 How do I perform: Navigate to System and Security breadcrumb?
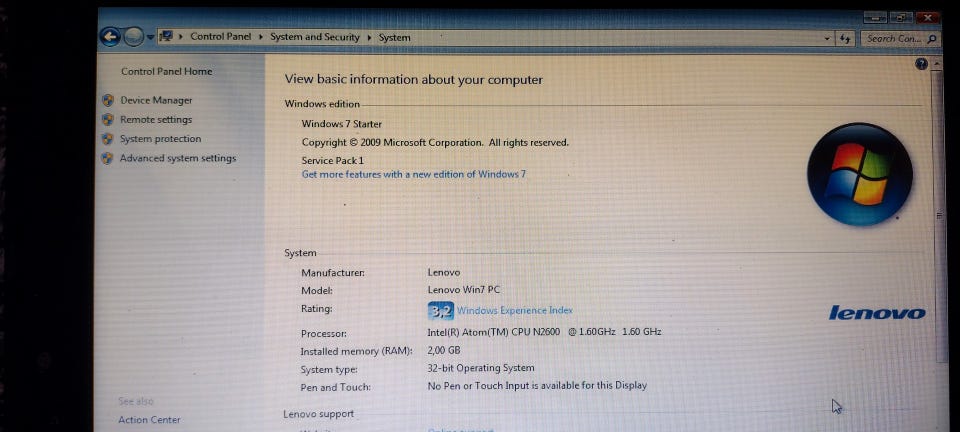[x=315, y=37]
